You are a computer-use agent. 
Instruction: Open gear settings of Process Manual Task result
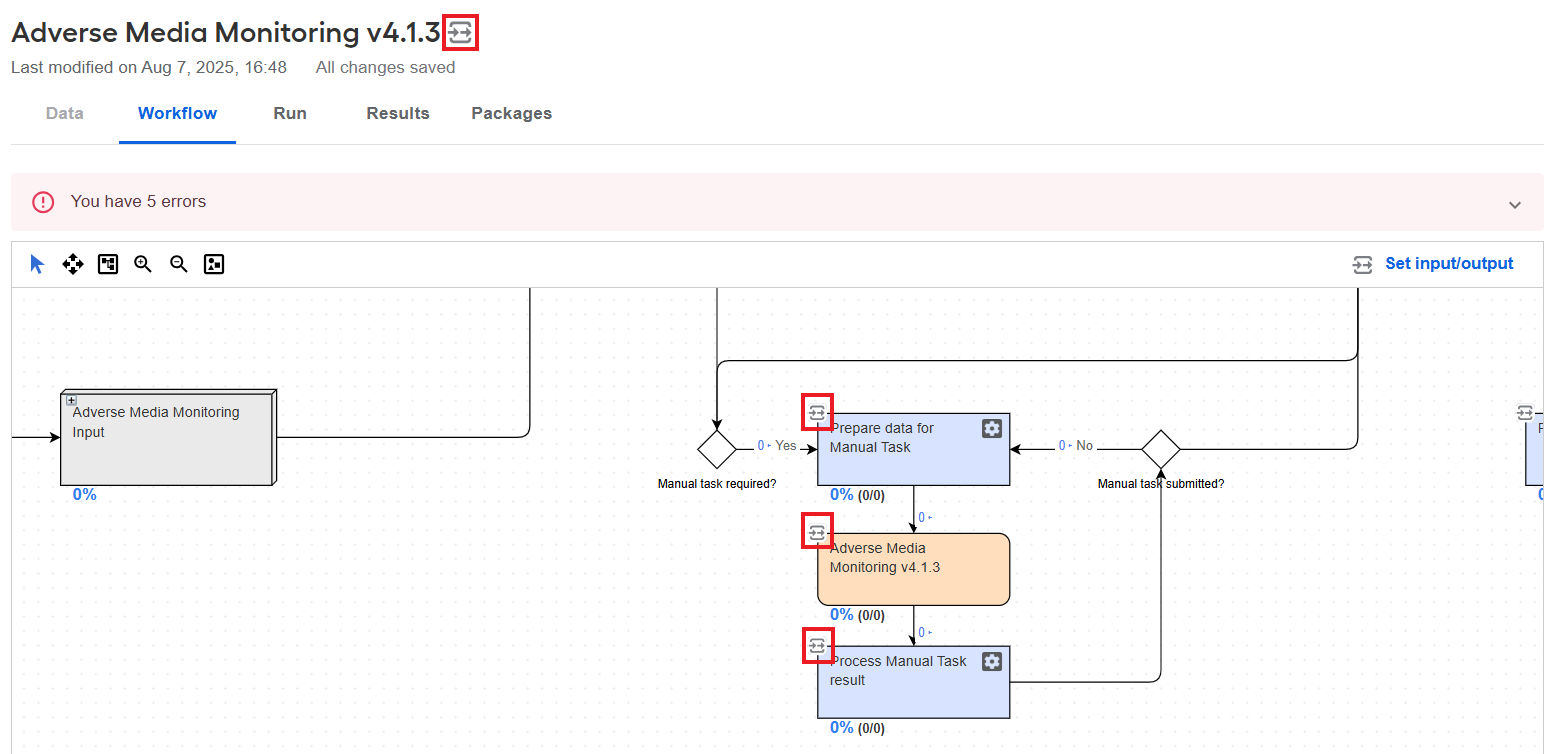tap(991, 661)
